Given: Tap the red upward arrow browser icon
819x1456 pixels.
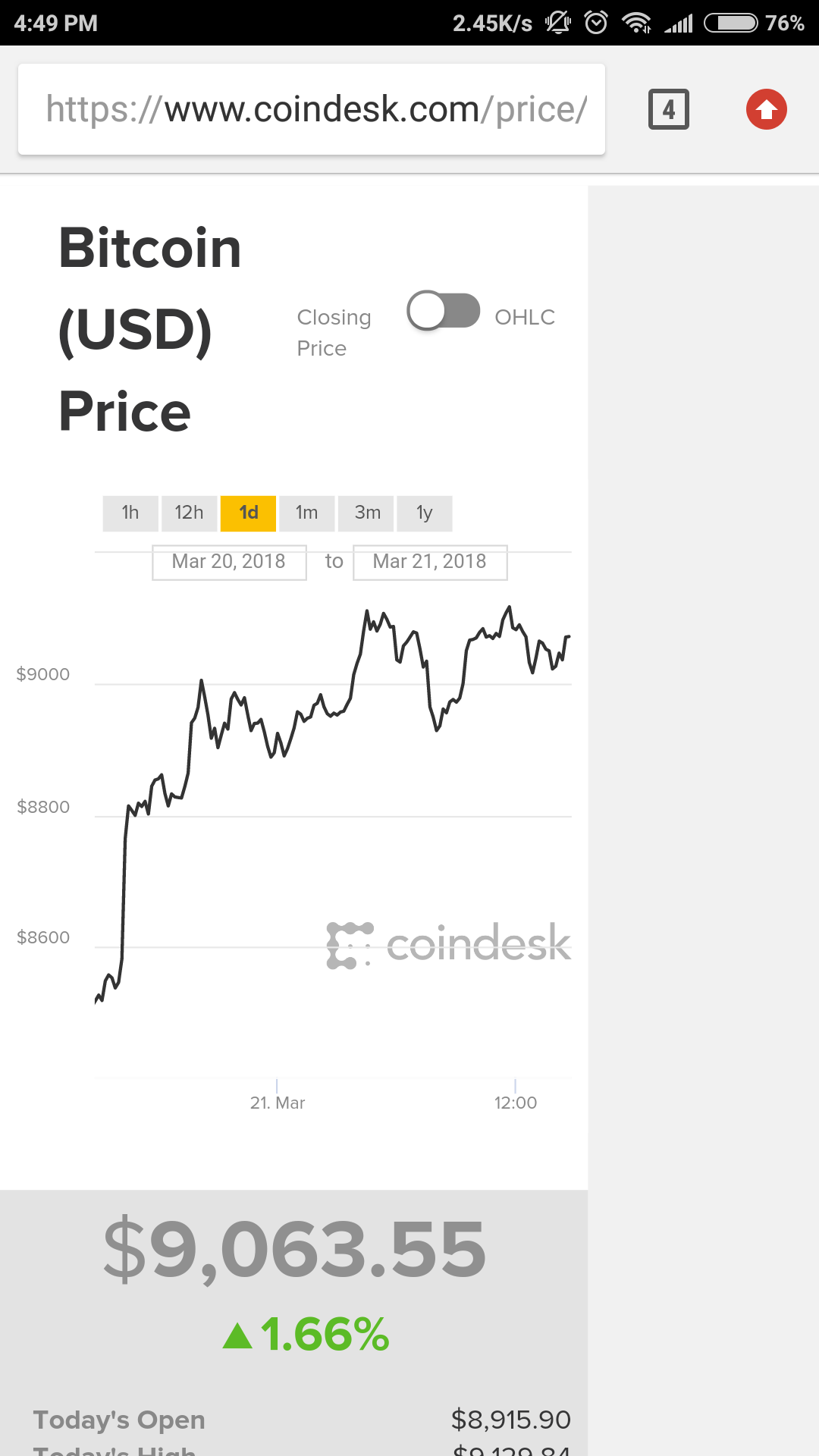Looking at the screenshot, I should click(766, 109).
